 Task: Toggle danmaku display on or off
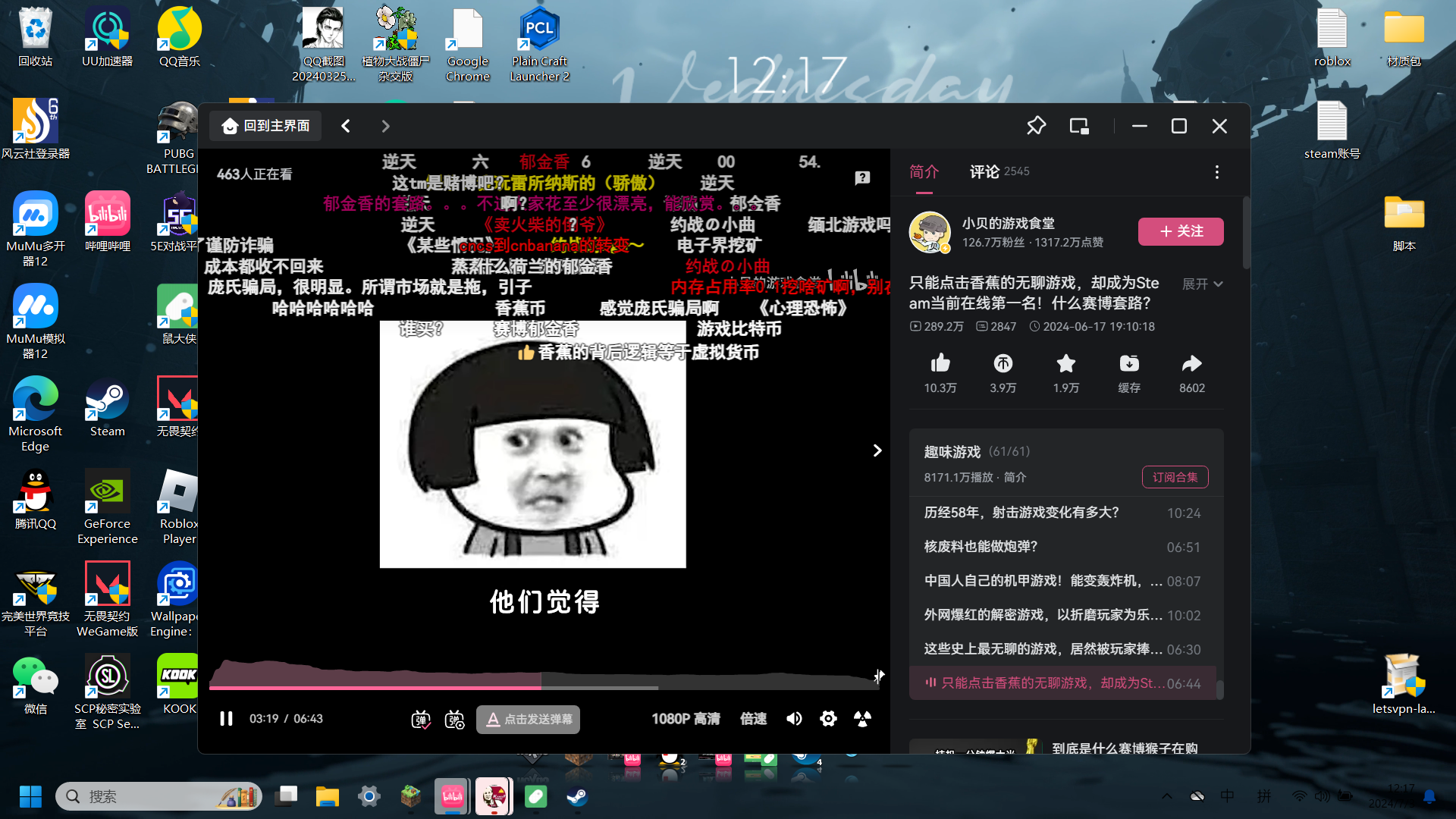pyautogui.click(x=421, y=719)
